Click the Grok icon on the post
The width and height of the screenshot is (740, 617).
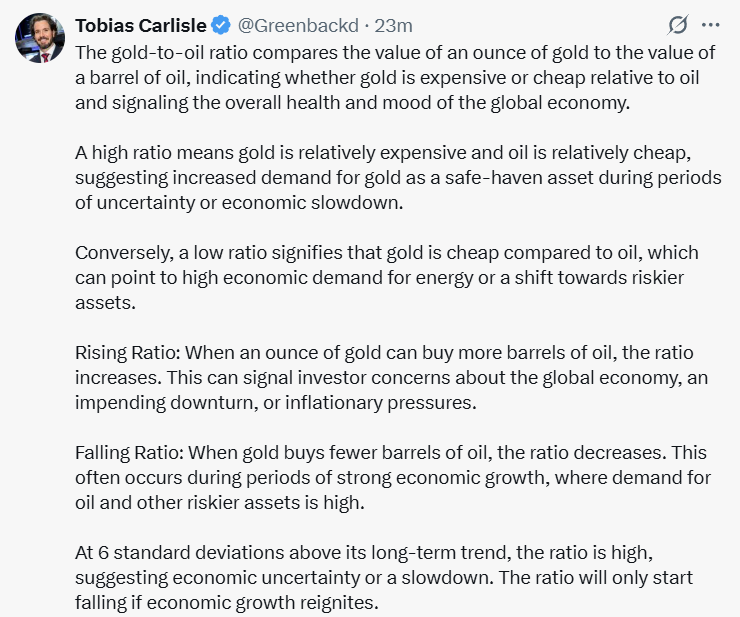pyautogui.click(x=677, y=24)
